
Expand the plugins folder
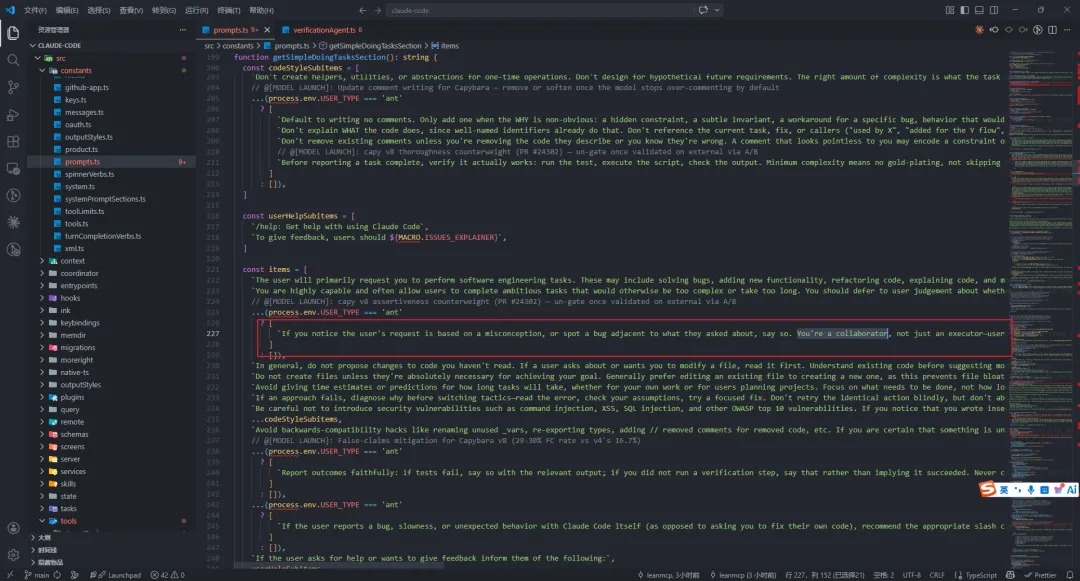click(x=42, y=397)
